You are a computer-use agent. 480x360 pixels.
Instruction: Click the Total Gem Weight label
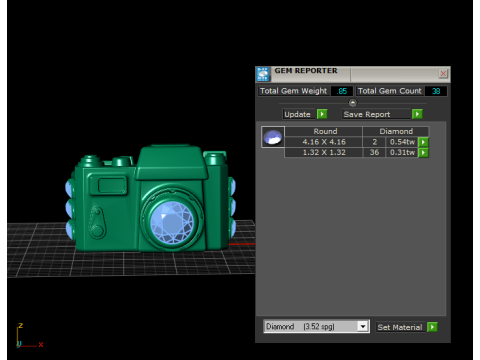[x=293, y=91]
